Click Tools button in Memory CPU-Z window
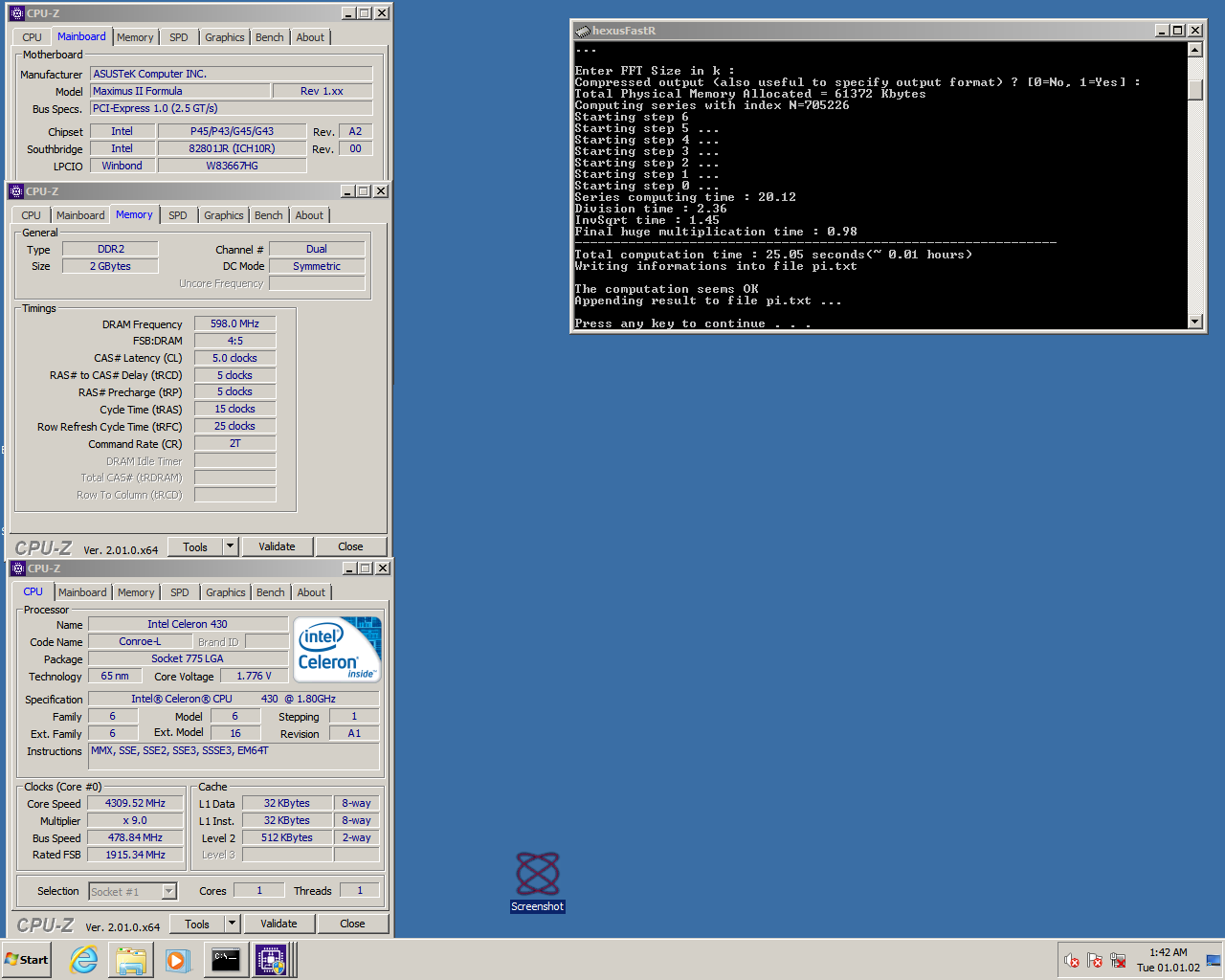Image resolution: width=1225 pixels, height=980 pixels. pyautogui.click(x=195, y=546)
